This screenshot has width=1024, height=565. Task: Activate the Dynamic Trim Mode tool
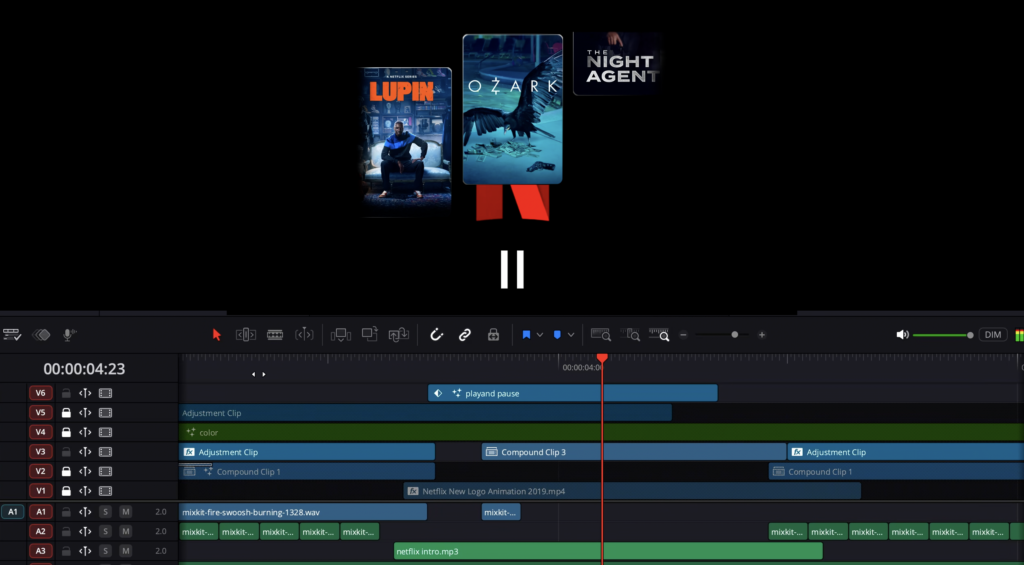pyautogui.click(x=304, y=335)
